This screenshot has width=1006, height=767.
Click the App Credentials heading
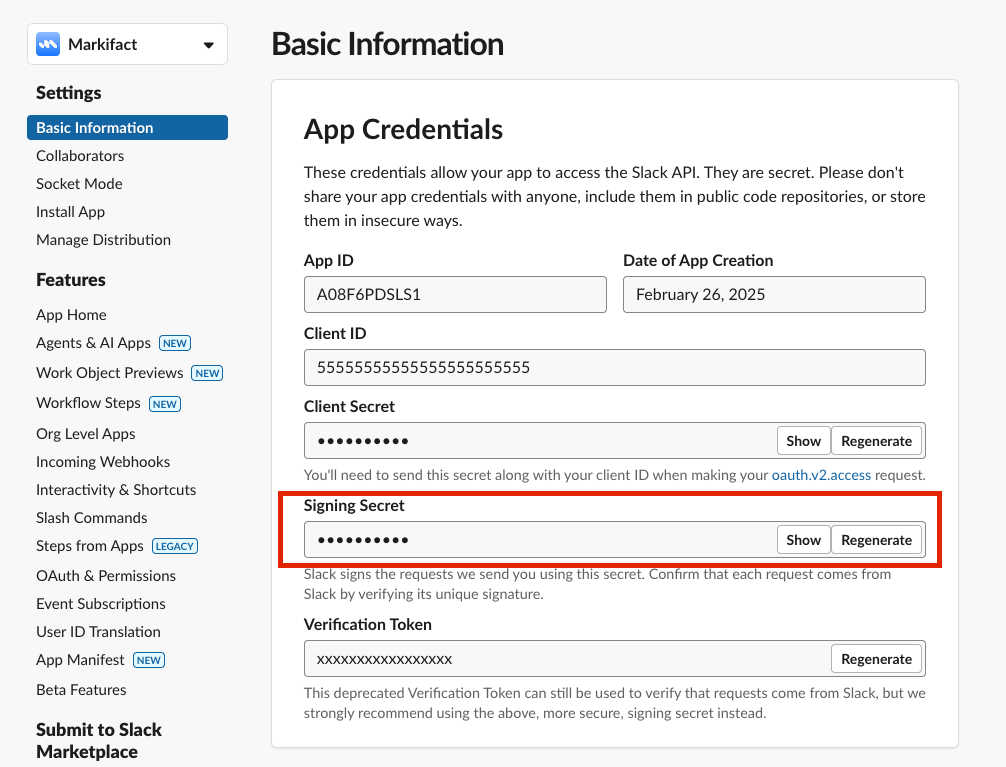403,130
